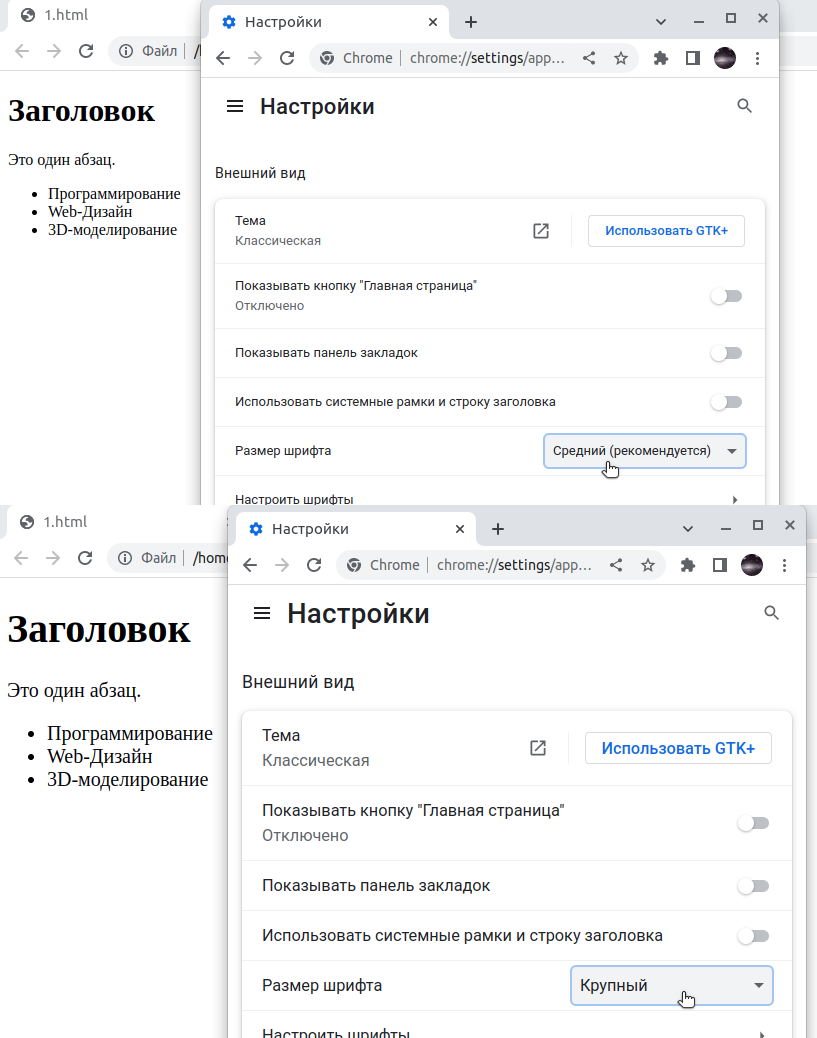Open three-dot Chrome menu in lower window
817x1038 pixels.
pos(785,565)
